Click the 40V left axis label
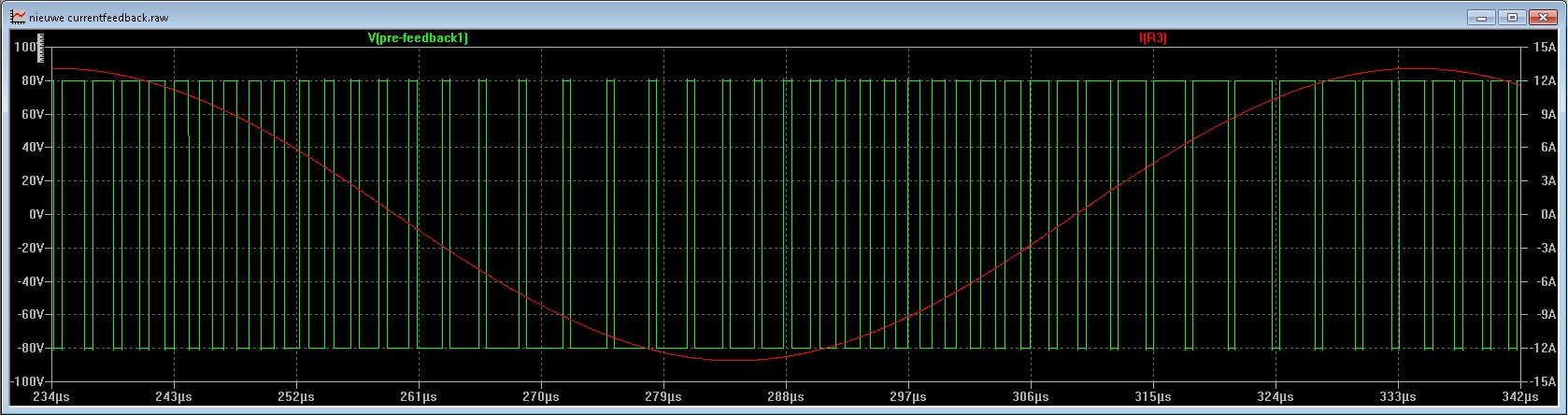The image size is (1568, 415). 33,148
